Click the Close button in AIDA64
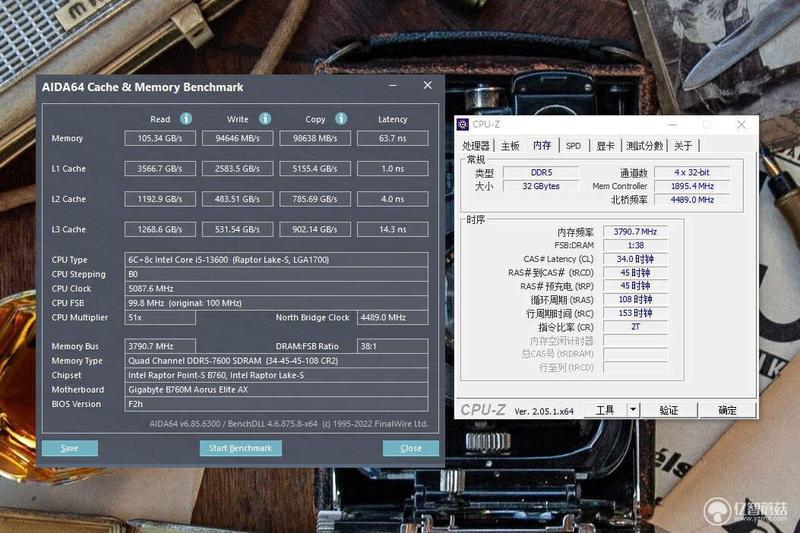Image resolution: width=800 pixels, height=533 pixels. (411, 448)
